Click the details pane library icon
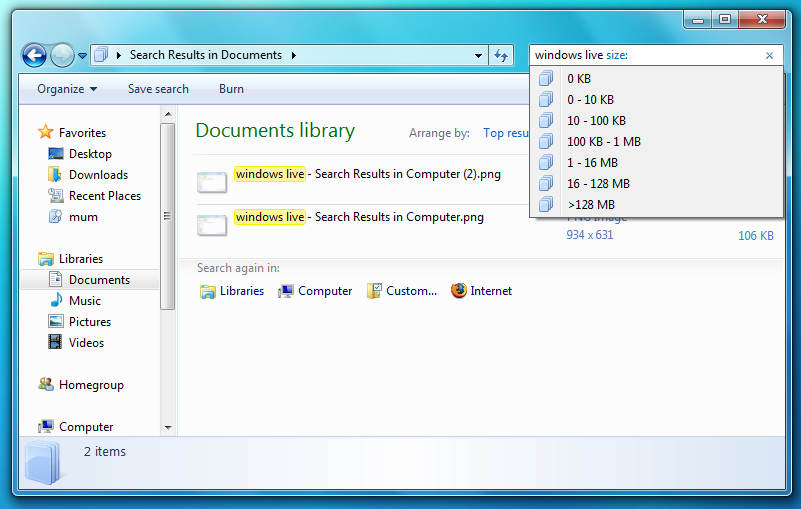The height and width of the screenshot is (509, 801). [x=43, y=462]
